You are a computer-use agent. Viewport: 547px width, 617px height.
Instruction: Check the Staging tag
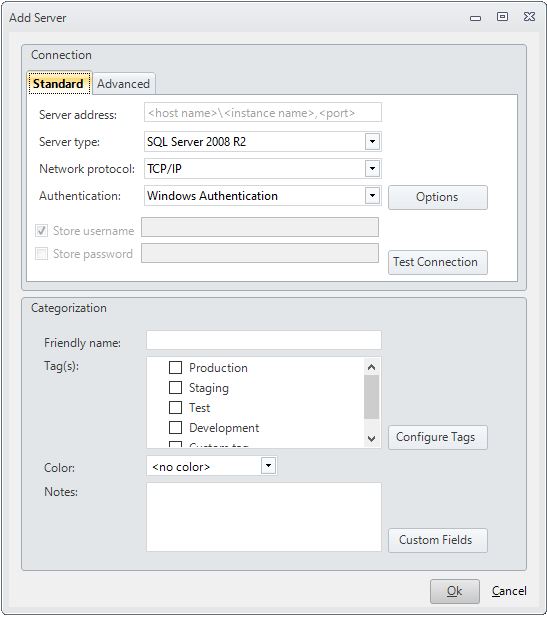tap(175, 388)
